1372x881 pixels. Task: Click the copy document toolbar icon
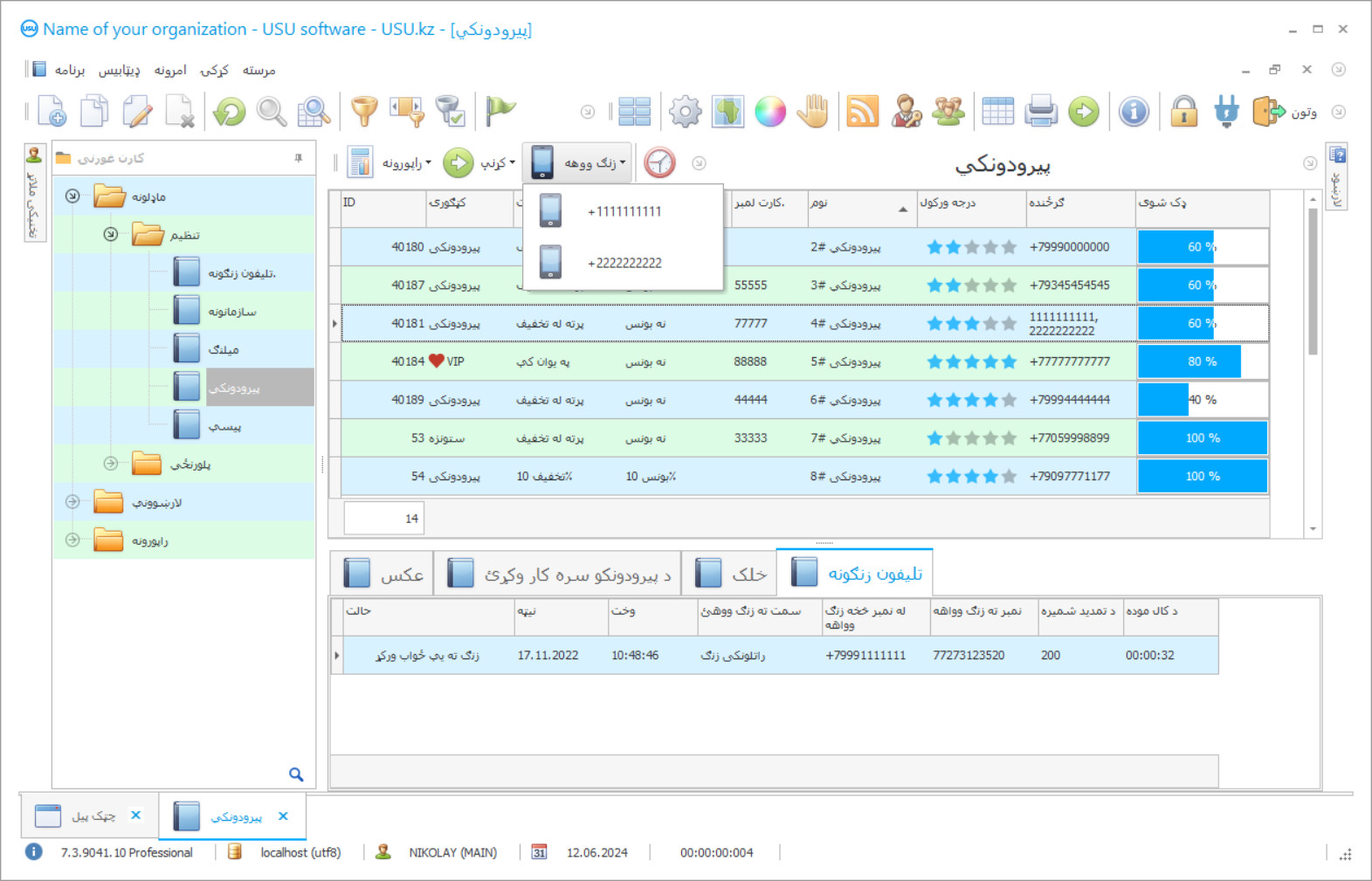tap(94, 112)
